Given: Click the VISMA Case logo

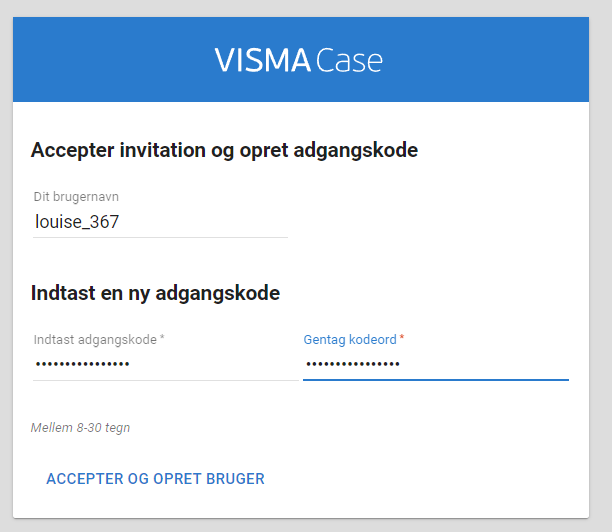Looking at the screenshot, I should pyautogui.click(x=299, y=60).
